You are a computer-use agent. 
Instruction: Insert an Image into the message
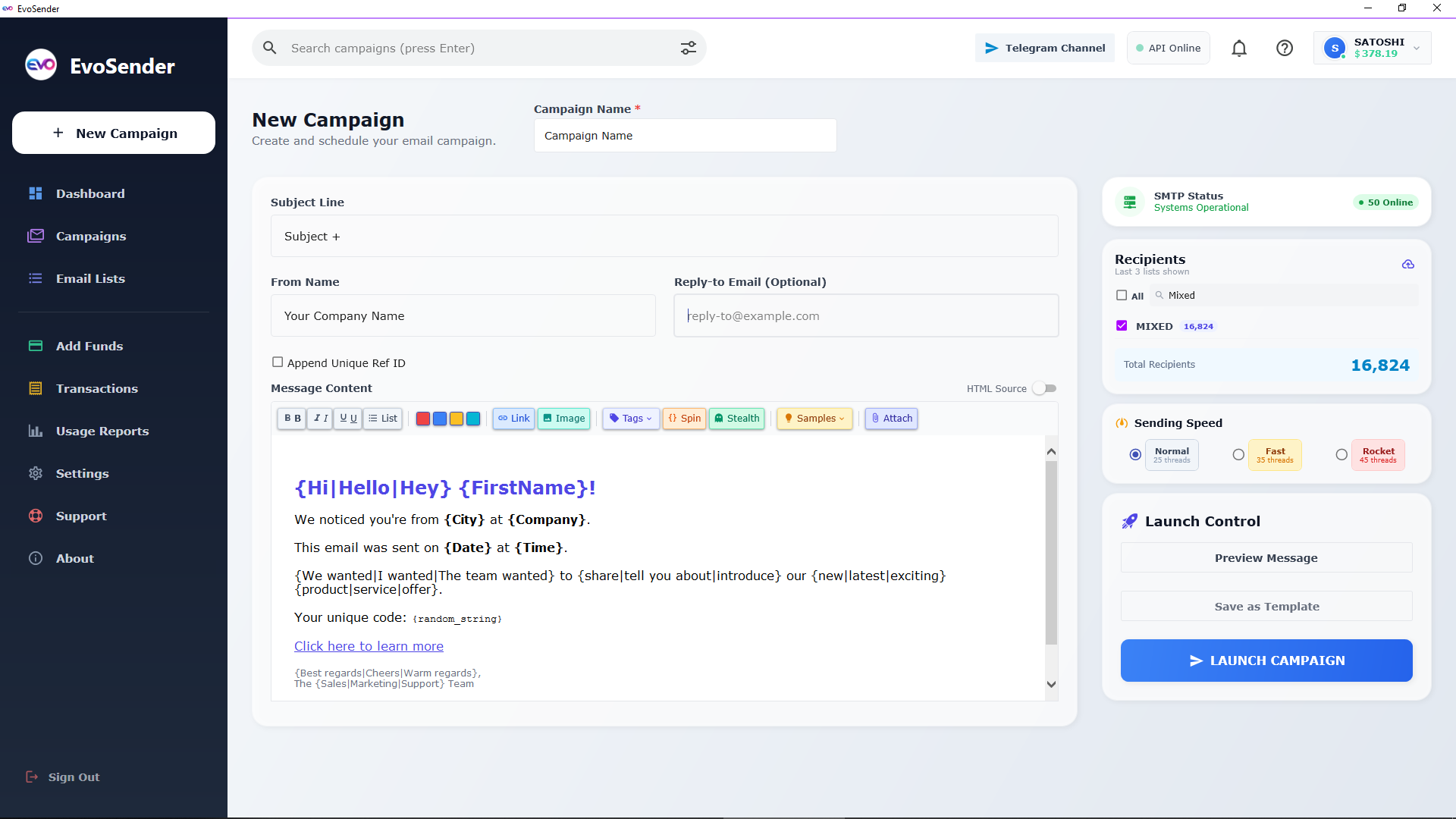pyautogui.click(x=563, y=418)
